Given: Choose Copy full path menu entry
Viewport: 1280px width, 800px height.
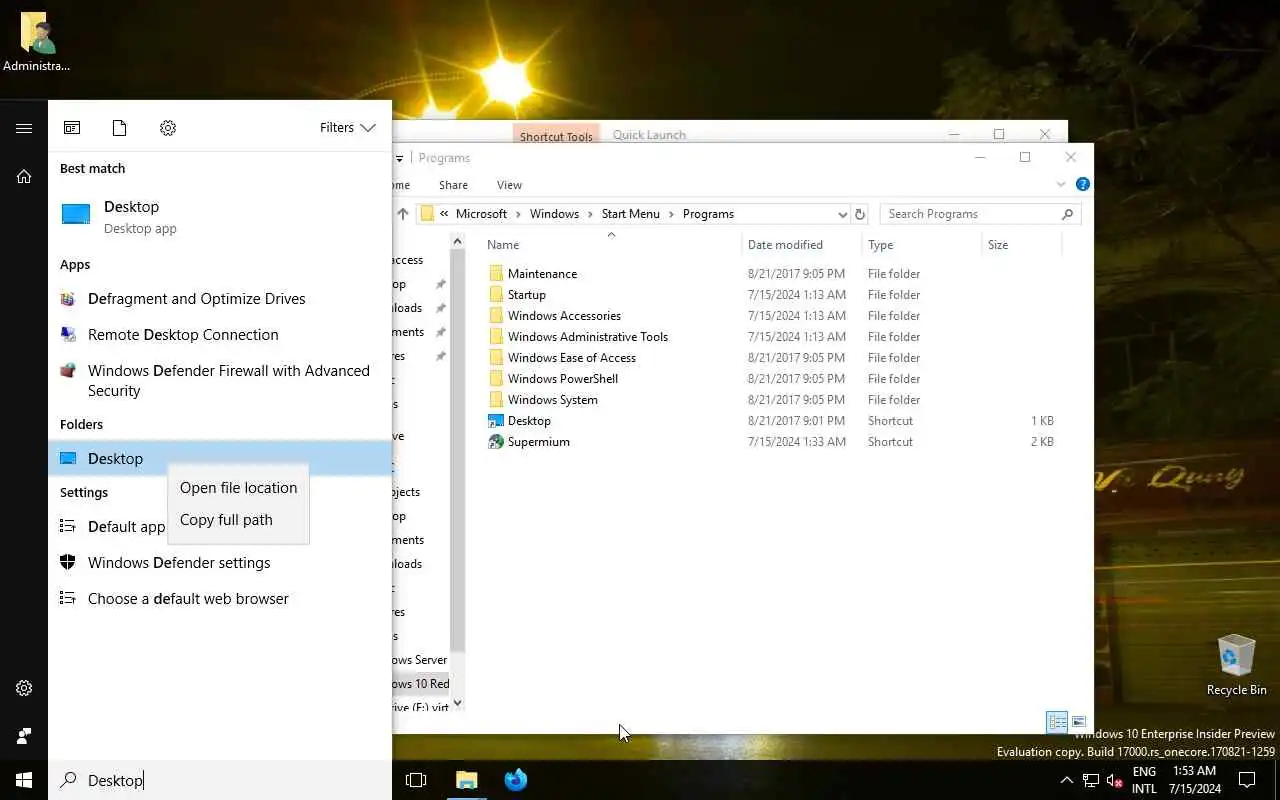Looking at the screenshot, I should [238, 520].
